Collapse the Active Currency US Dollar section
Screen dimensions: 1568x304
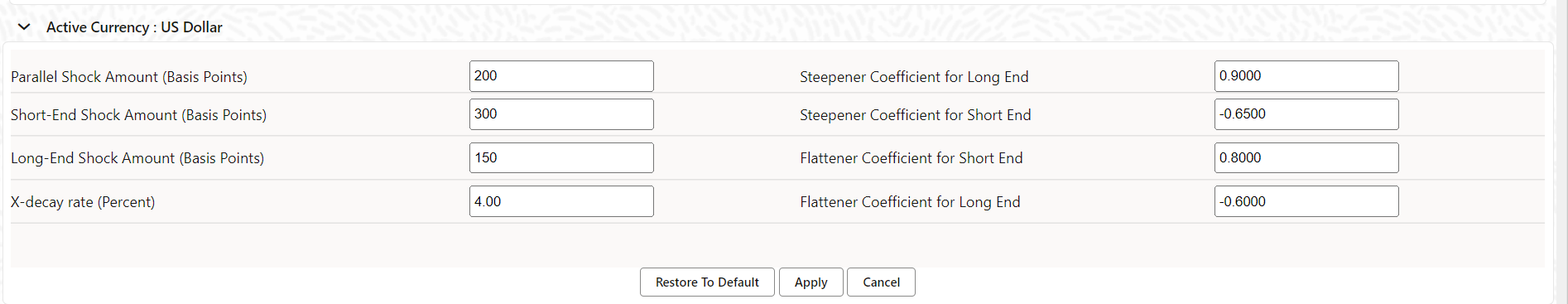[25, 27]
